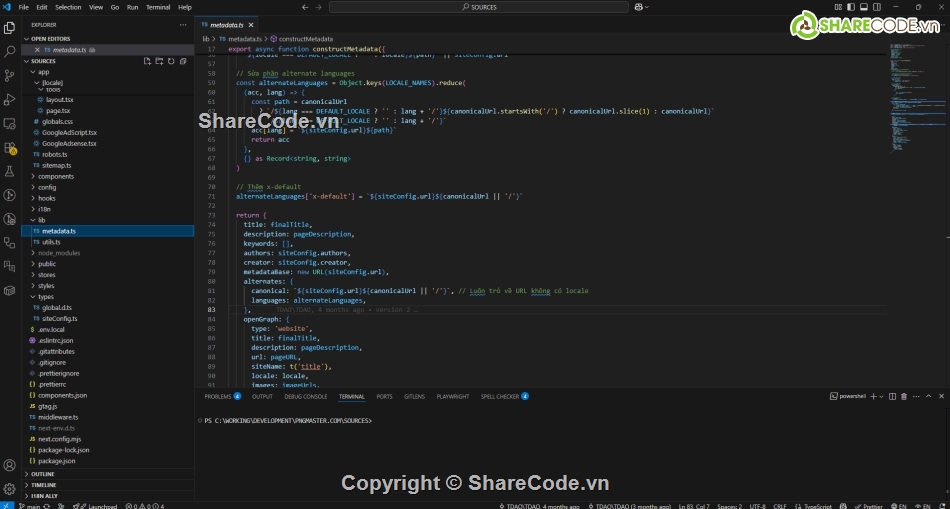This screenshot has width=950, height=509.
Task: Expand the TIMELINE section
Action: tap(108, 485)
